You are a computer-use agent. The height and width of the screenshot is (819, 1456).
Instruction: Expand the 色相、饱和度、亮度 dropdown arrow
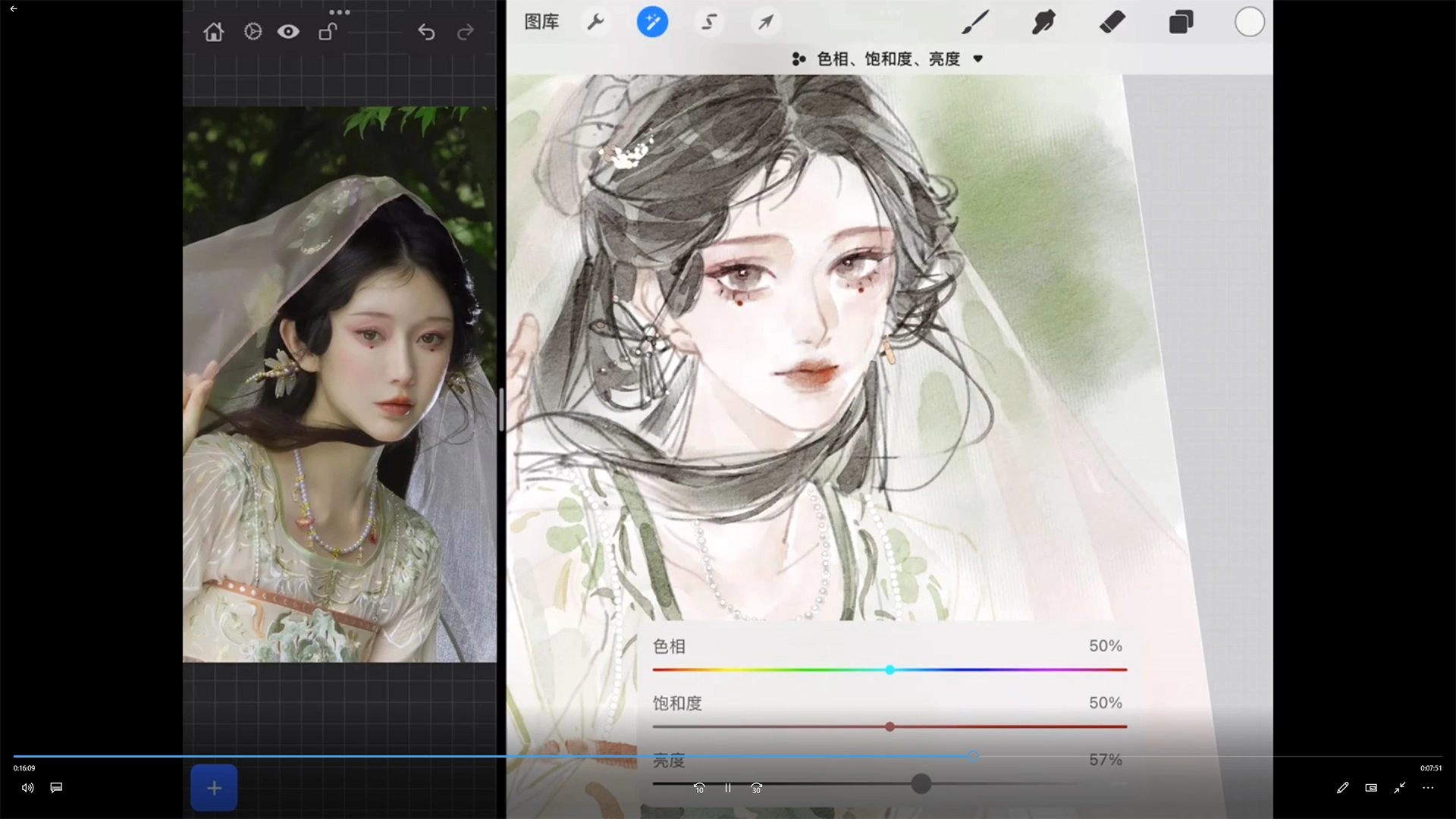click(977, 59)
